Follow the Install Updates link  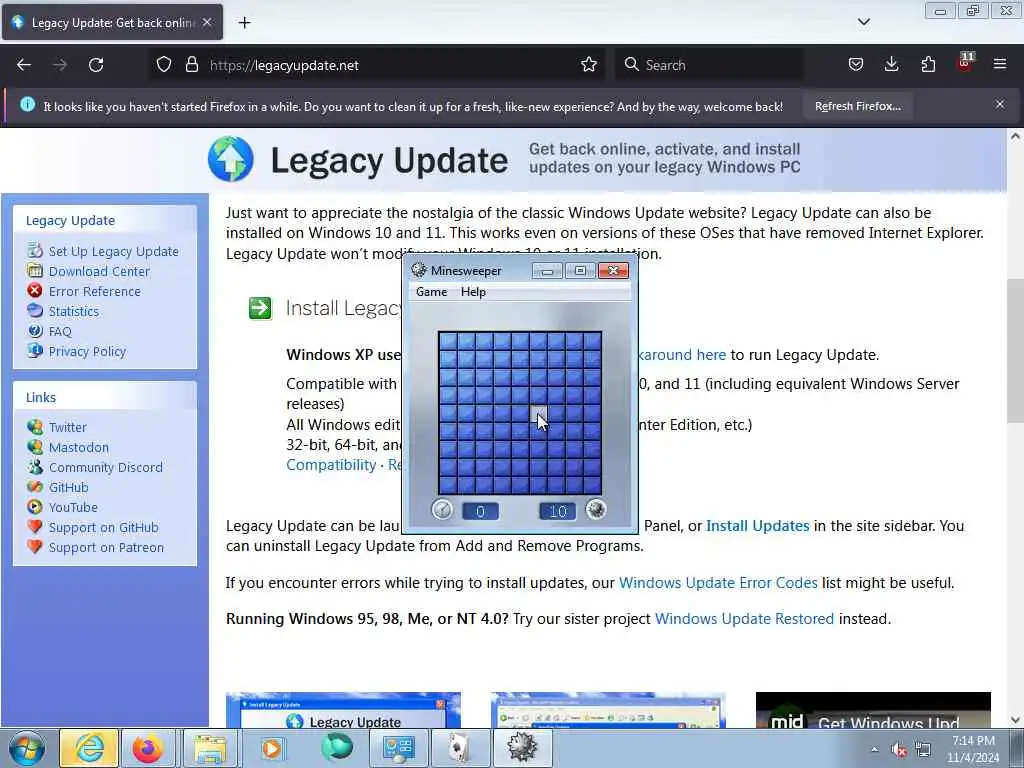(758, 526)
